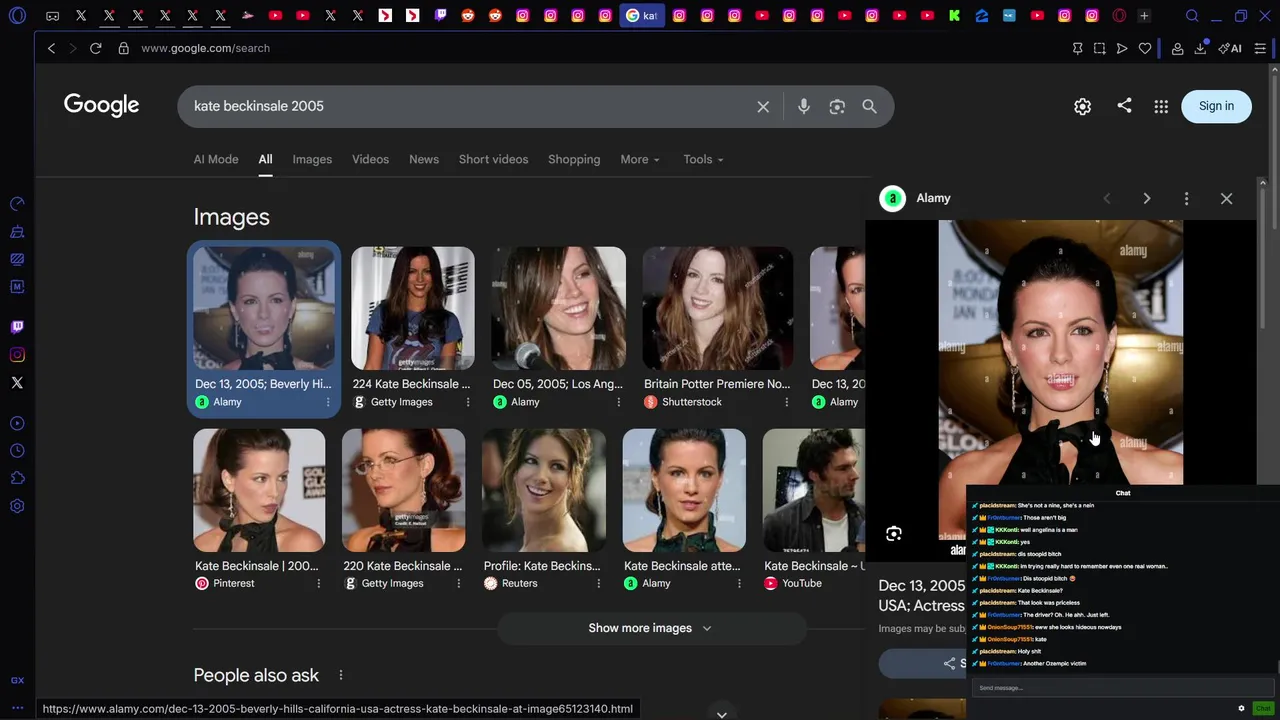Switch to Short videos tab
The width and height of the screenshot is (1280, 720).
[x=493, y=159]
